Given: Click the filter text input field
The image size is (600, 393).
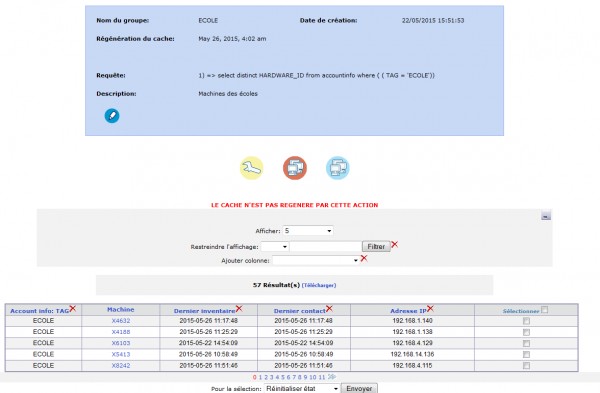Looking at the screenshot, I should point(326,247).
